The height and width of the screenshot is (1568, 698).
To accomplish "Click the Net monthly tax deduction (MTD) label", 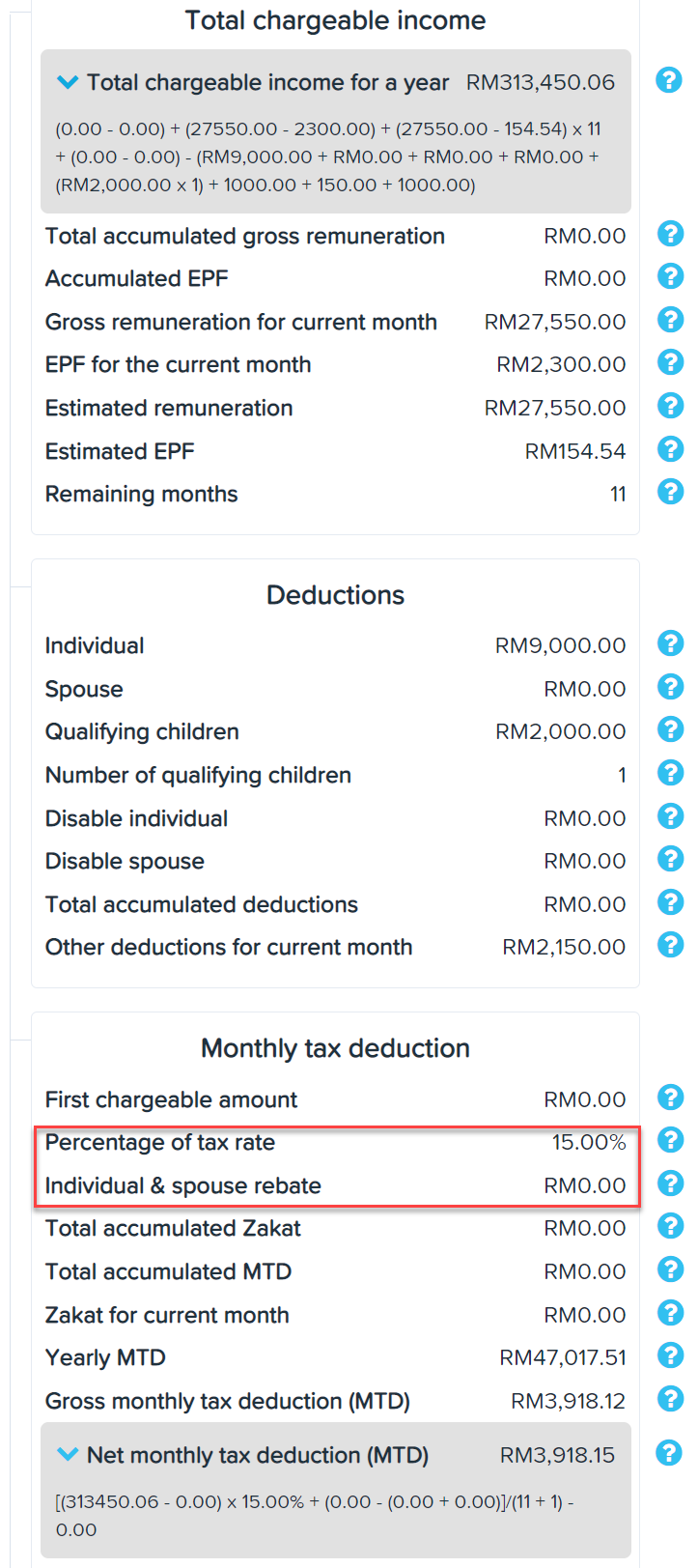I will coord(258,1455).
